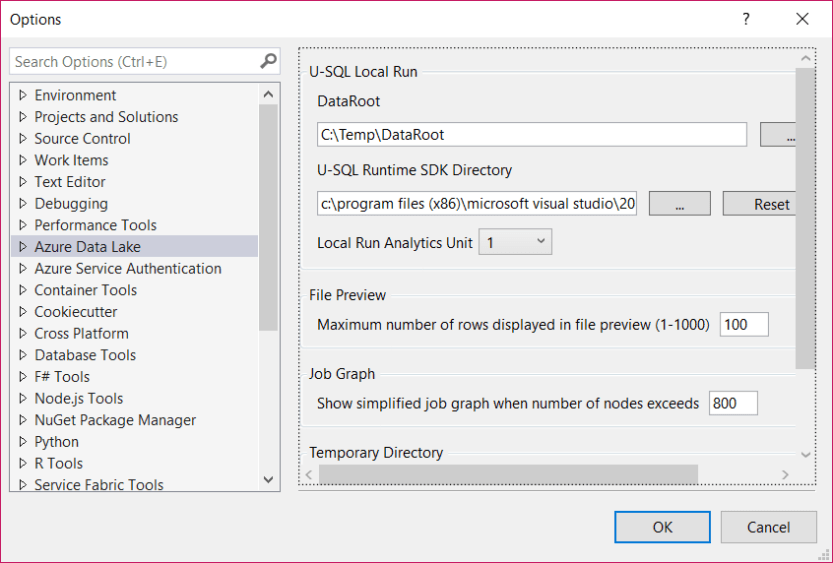The height and width of the screenshot is (563, 833).
Task: Select NuGet Package Manager item
Action: (x=115, y=420)
